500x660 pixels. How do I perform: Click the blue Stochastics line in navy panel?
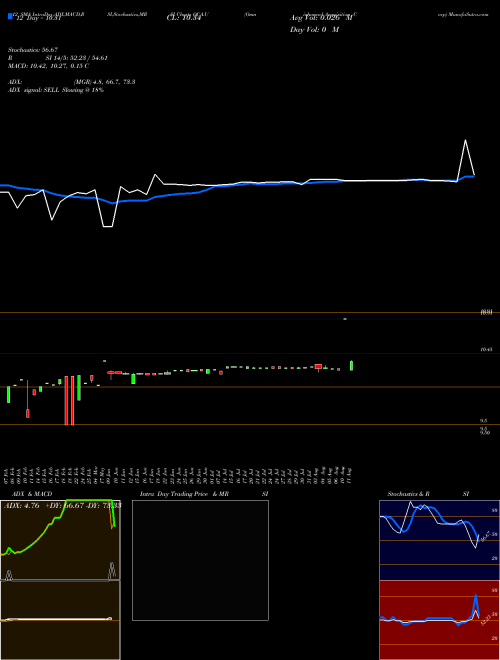[429, 520]
